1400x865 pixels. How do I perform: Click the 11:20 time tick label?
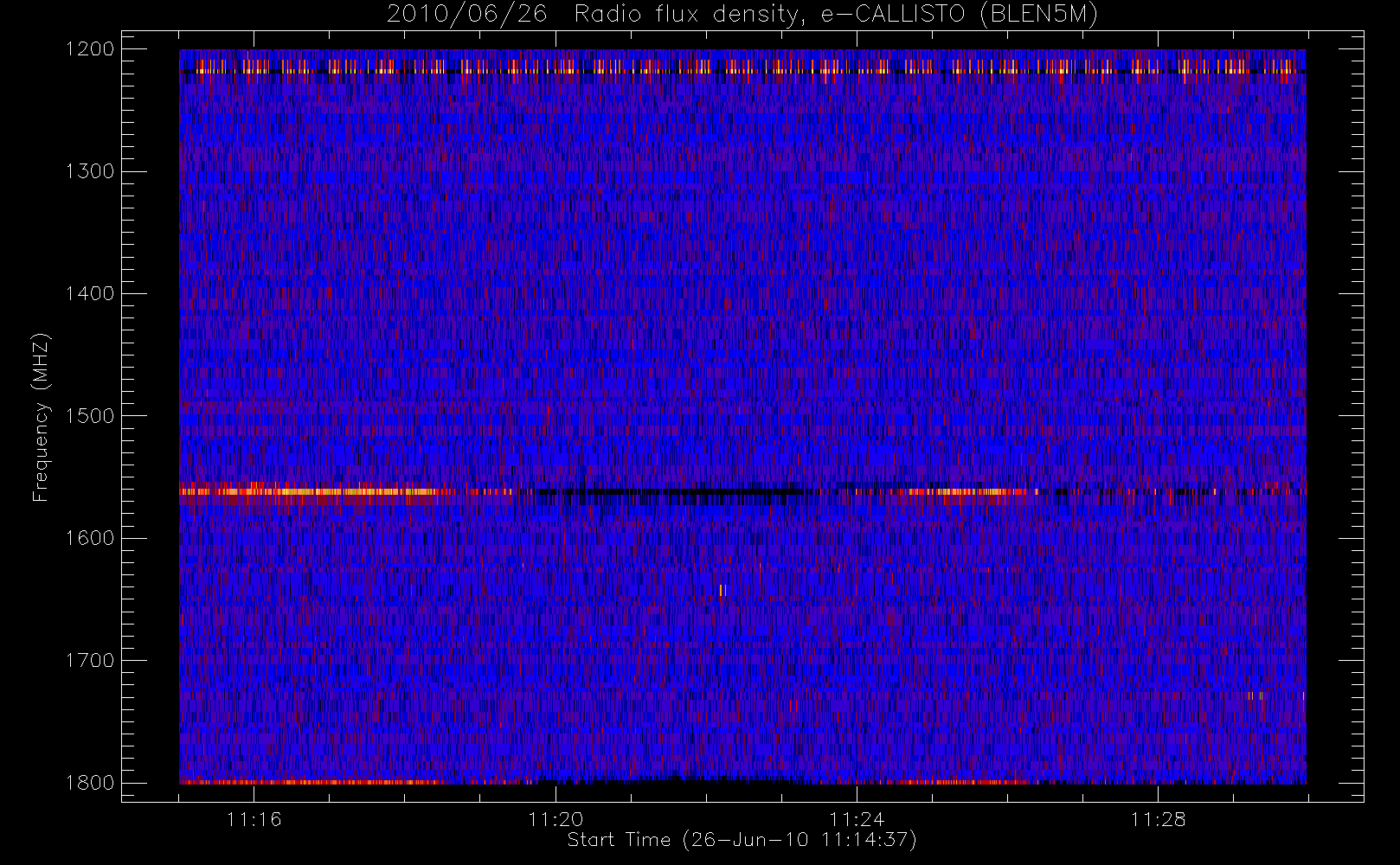click(556, 819)
